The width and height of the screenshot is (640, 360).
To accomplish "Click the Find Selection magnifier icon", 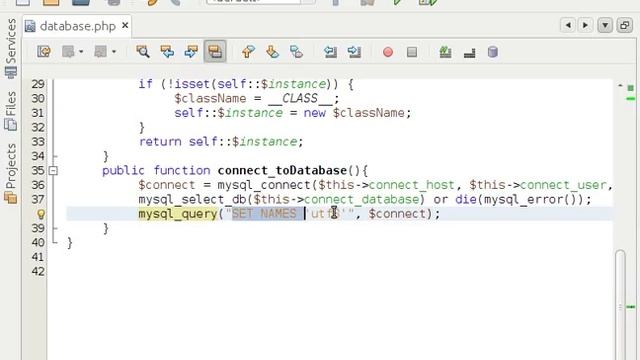I will tap(143, 52).
